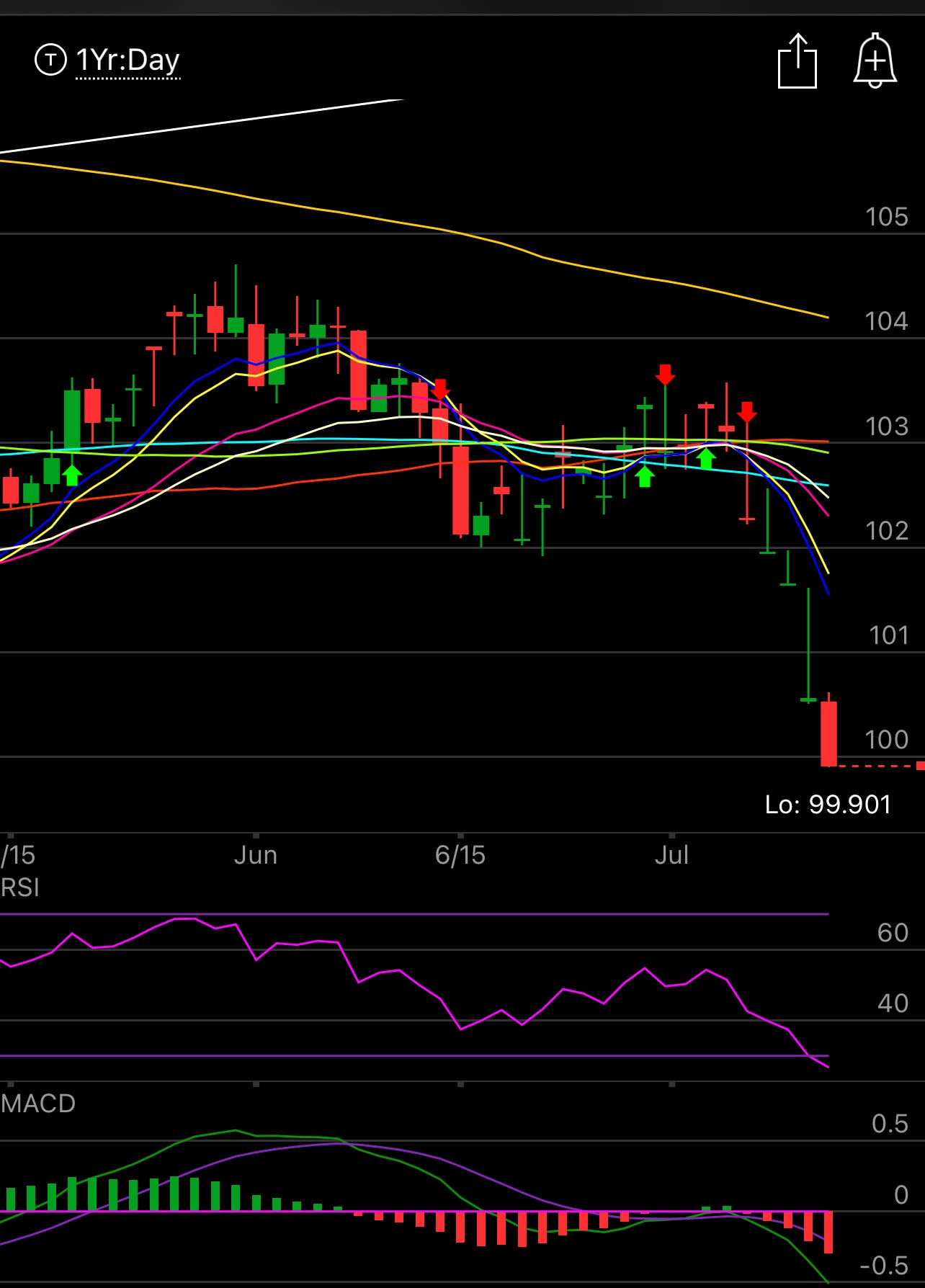Select the 105 price axis label

887,217
